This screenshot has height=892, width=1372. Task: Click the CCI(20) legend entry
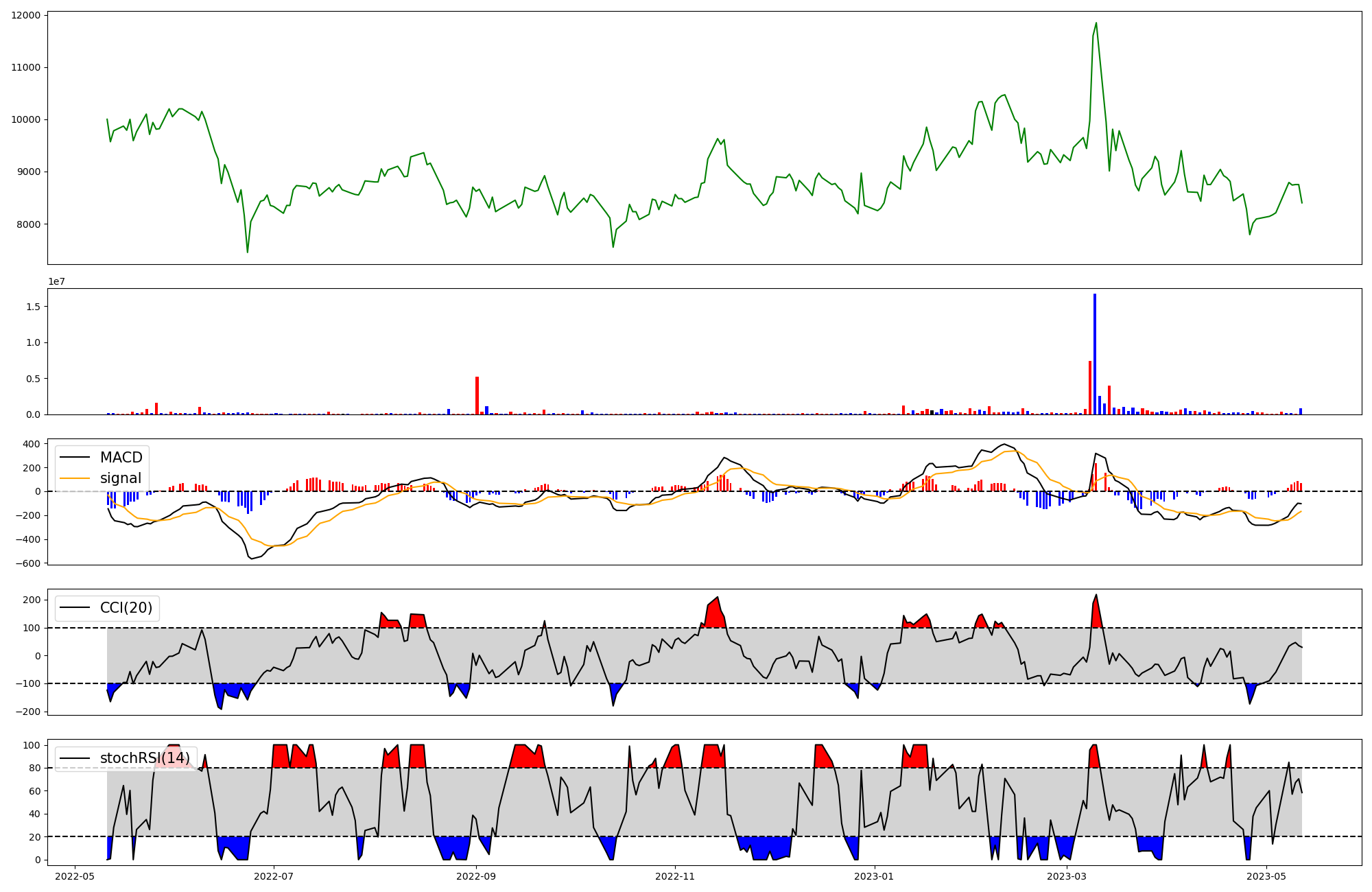(126, 608)
